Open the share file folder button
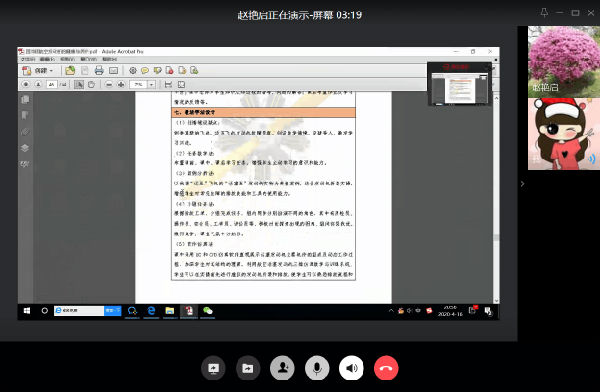Screen dimensions: 600x392 tap(248, 368)
